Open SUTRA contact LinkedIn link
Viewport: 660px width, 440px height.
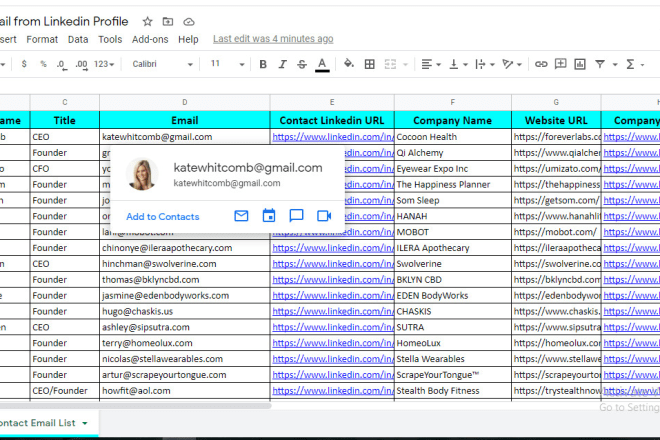333,327
